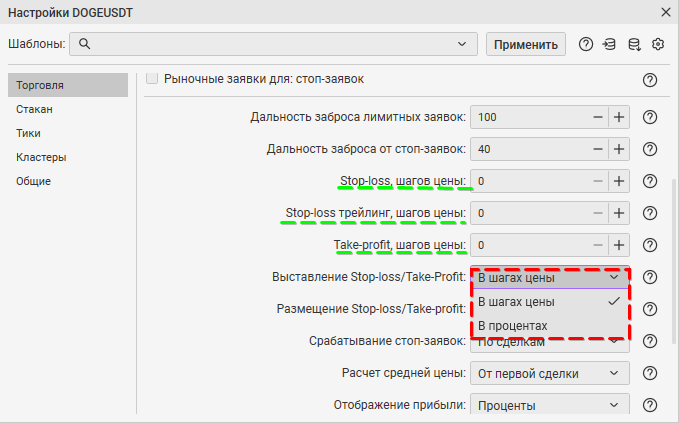Decrease Дальность заброса лимитных заявок with minus
Image resolution: width=679 pixels, height=423 pixels.
coord(598,118)
